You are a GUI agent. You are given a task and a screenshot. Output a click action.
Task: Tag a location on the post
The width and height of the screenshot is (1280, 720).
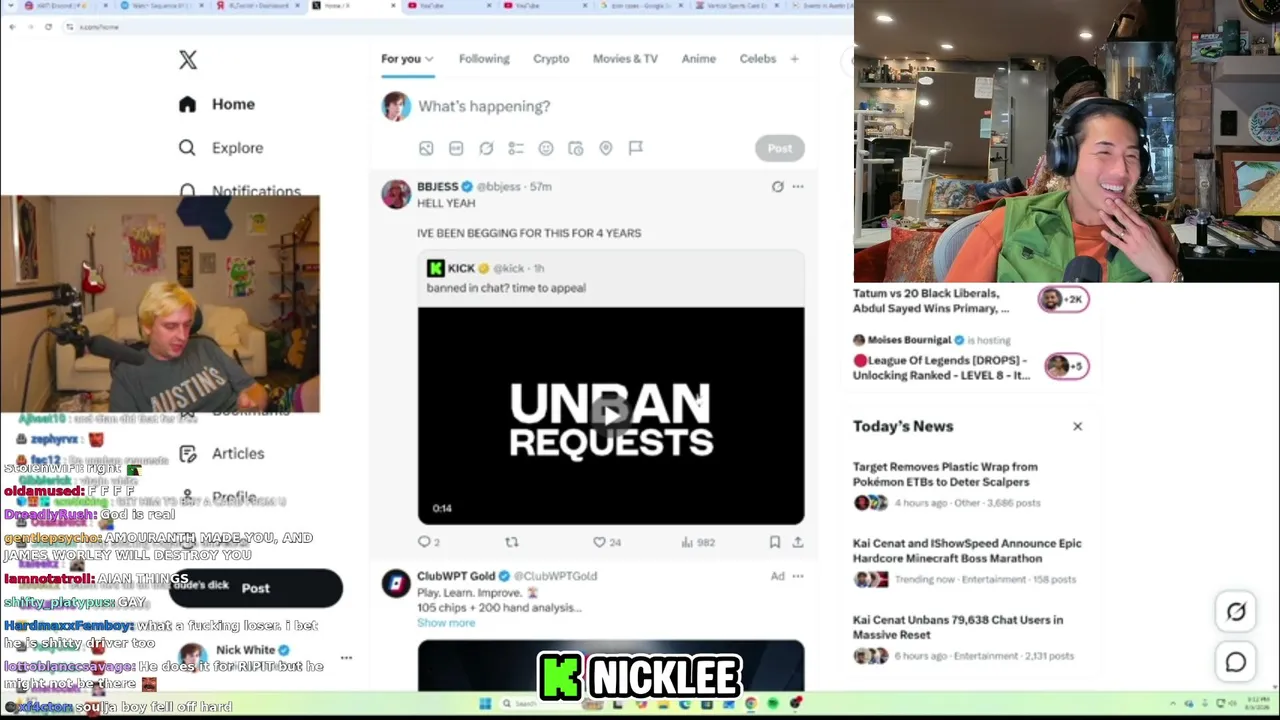[606, 148]
